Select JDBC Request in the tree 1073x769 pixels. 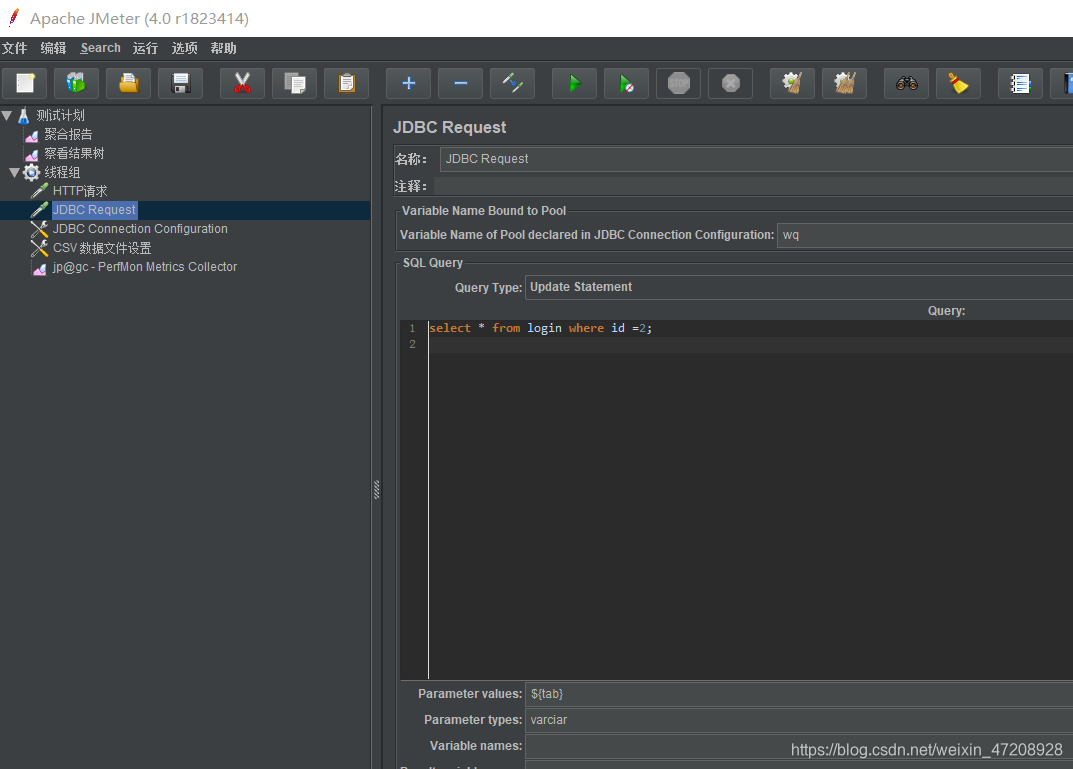pyautogui.click(x=94, y=210)
